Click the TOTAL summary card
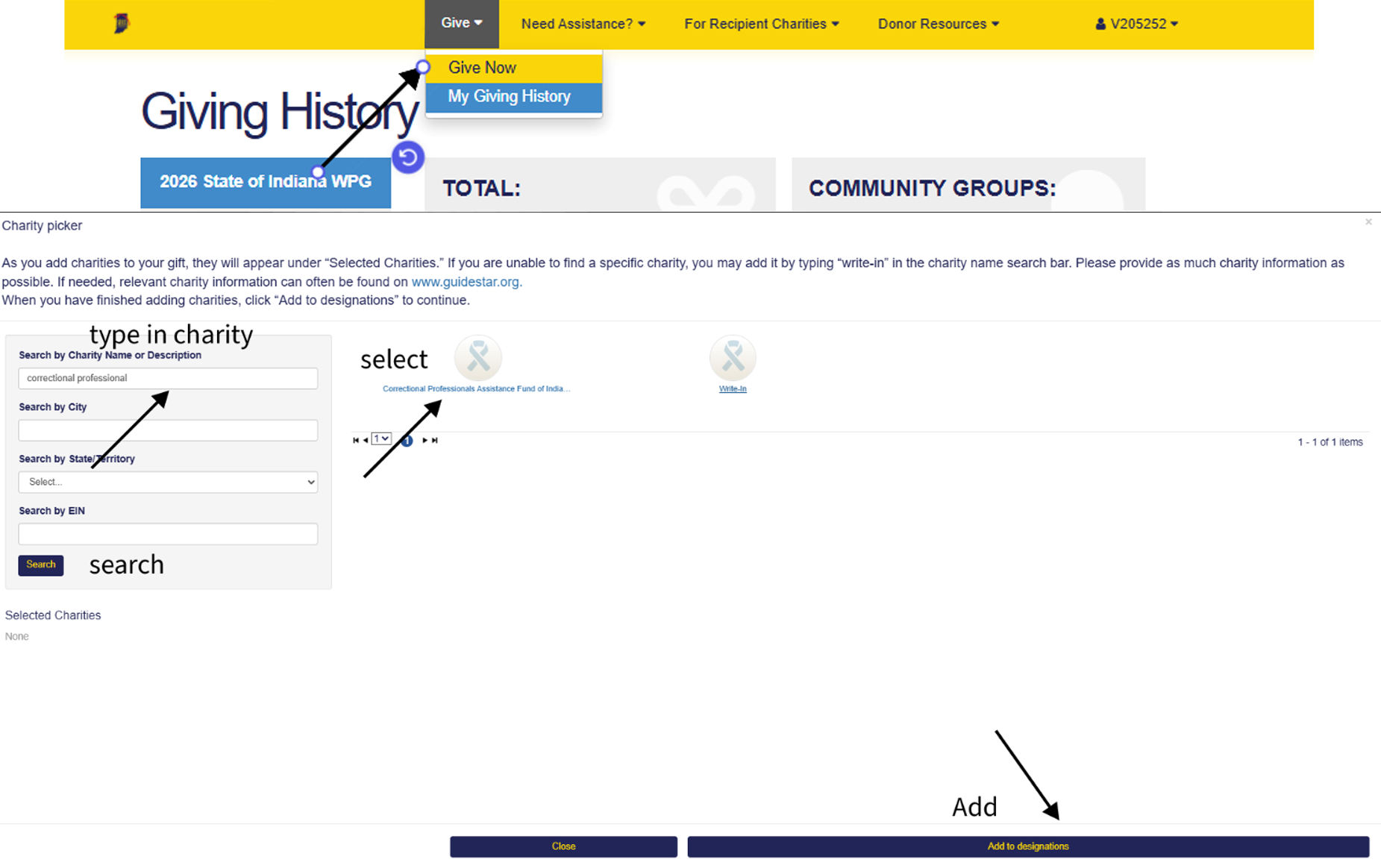The width and height of the screenshot is (1381, 868). 600,184
